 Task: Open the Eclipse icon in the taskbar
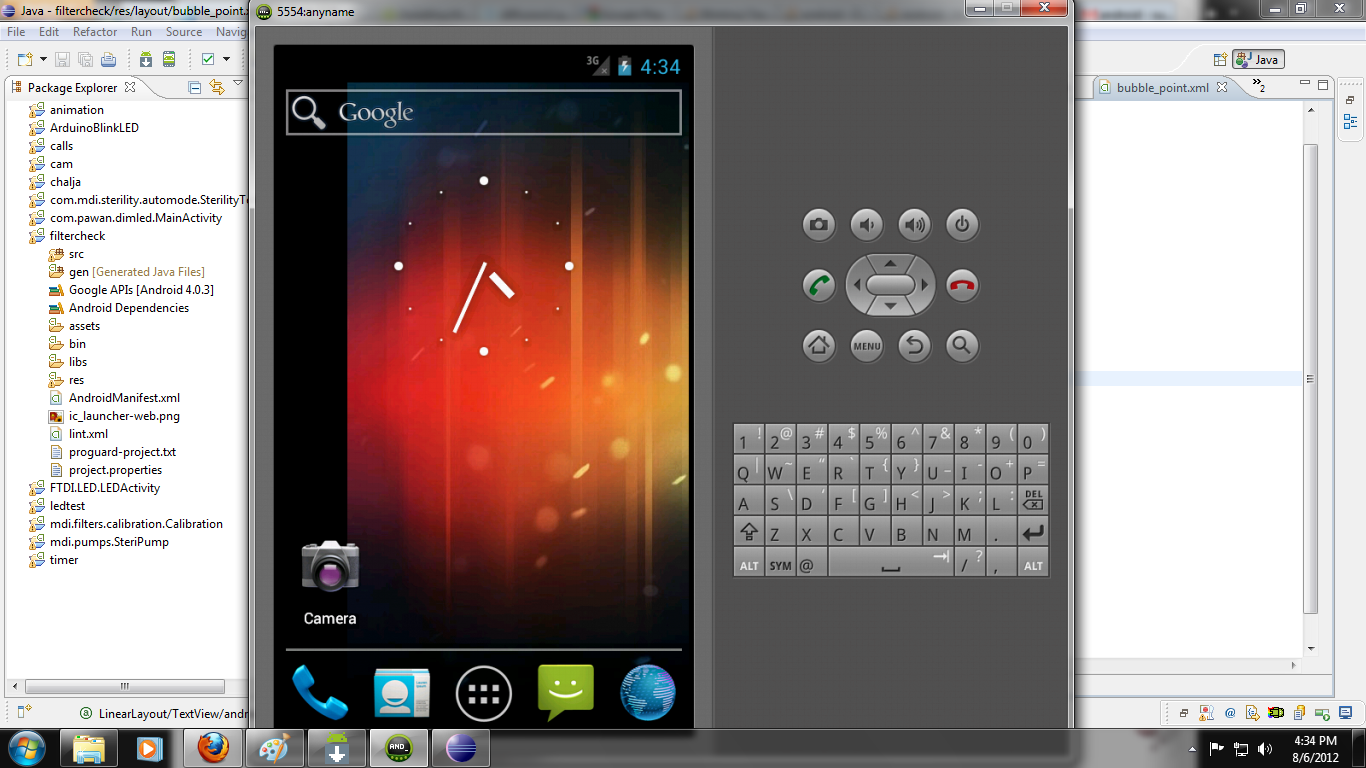pyautogui.click(x=461, y=748)
